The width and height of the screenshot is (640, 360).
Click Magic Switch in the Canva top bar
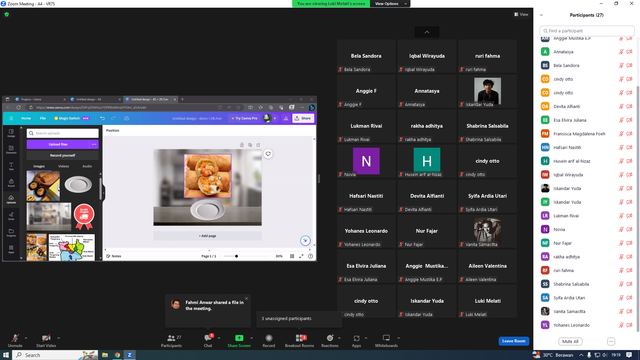(x=71, y=118)
